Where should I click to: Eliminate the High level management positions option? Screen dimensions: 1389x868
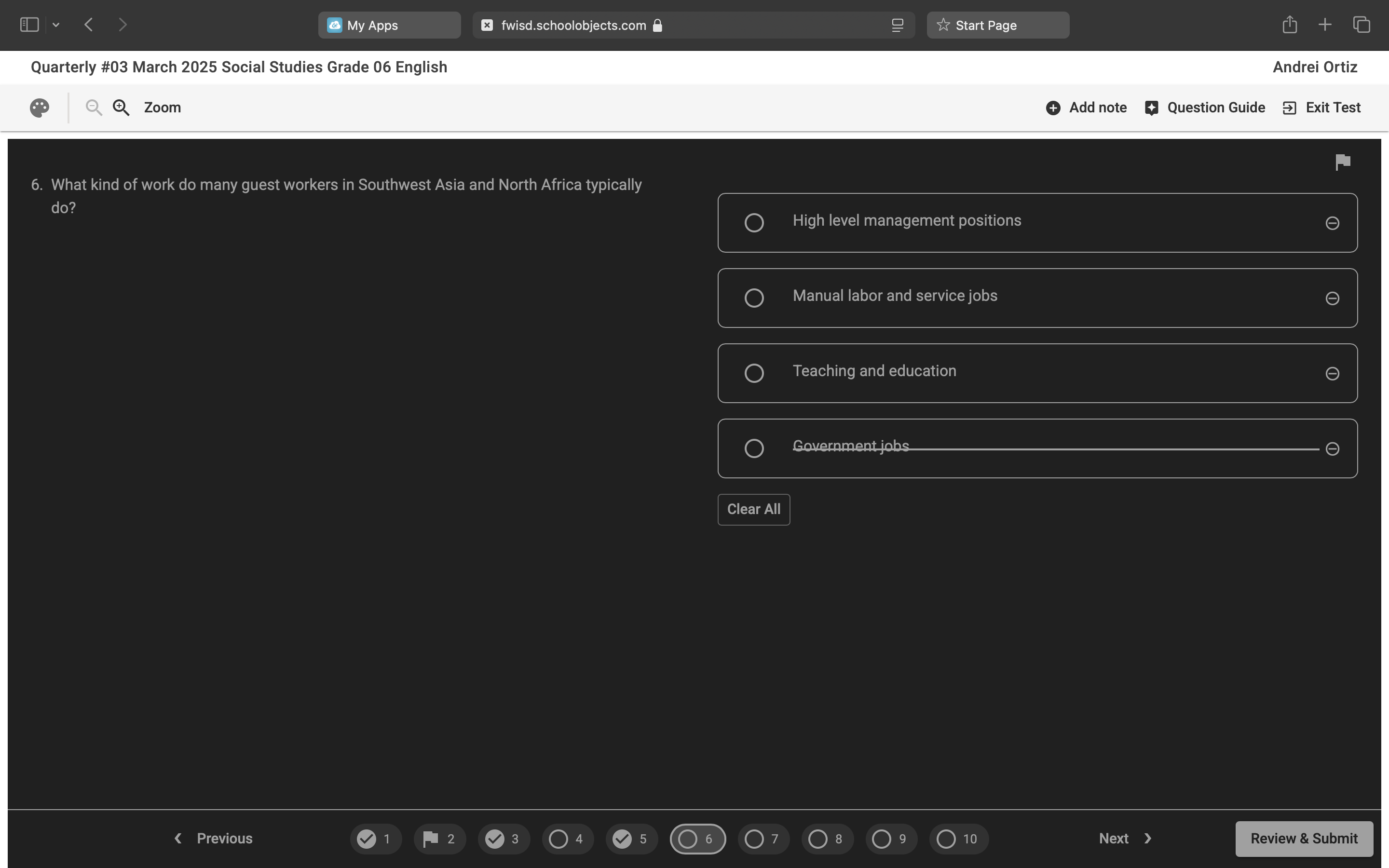tap(1332, 223)
